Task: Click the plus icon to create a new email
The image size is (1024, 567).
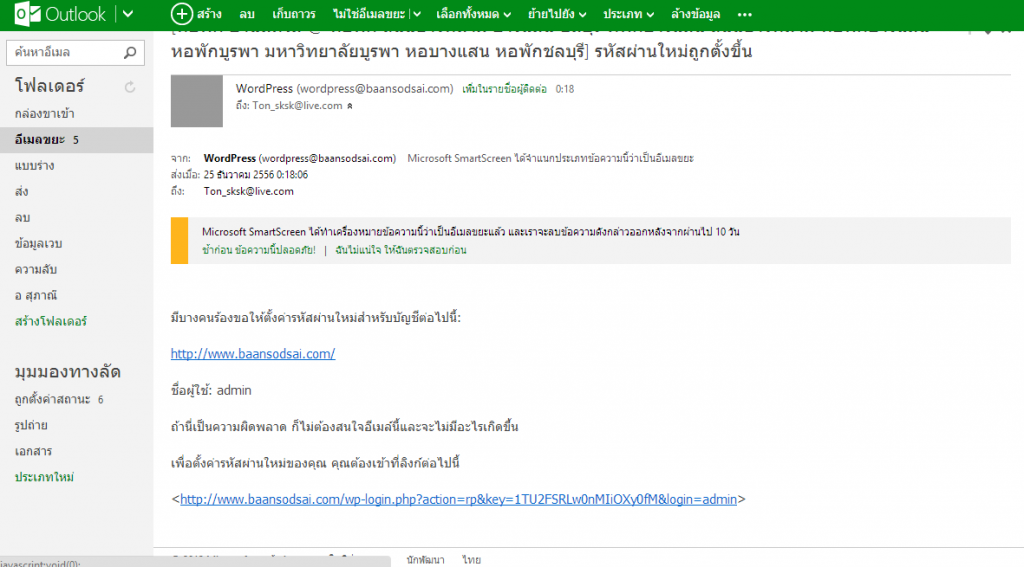Action: [x=182, y=14]
